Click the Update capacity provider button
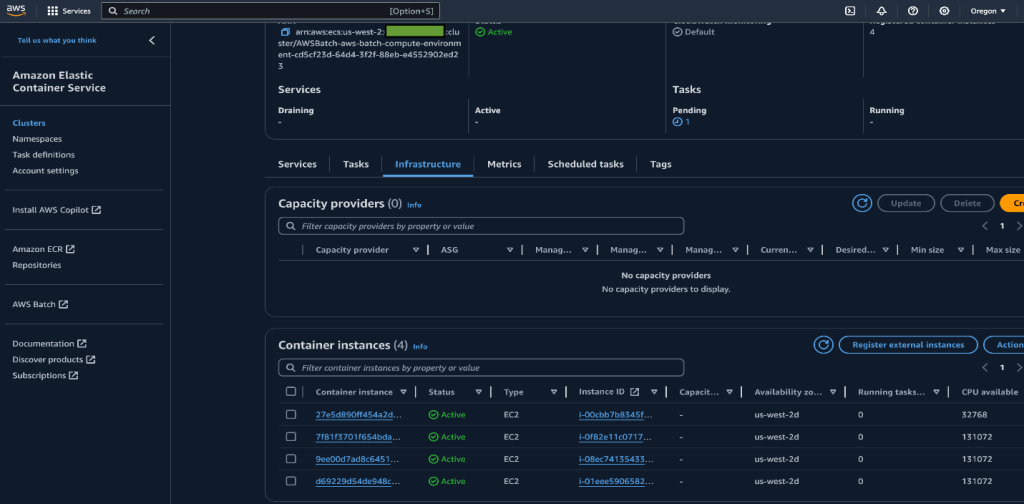Viewport: 1024px width, 504px height. tap(906, 203)
